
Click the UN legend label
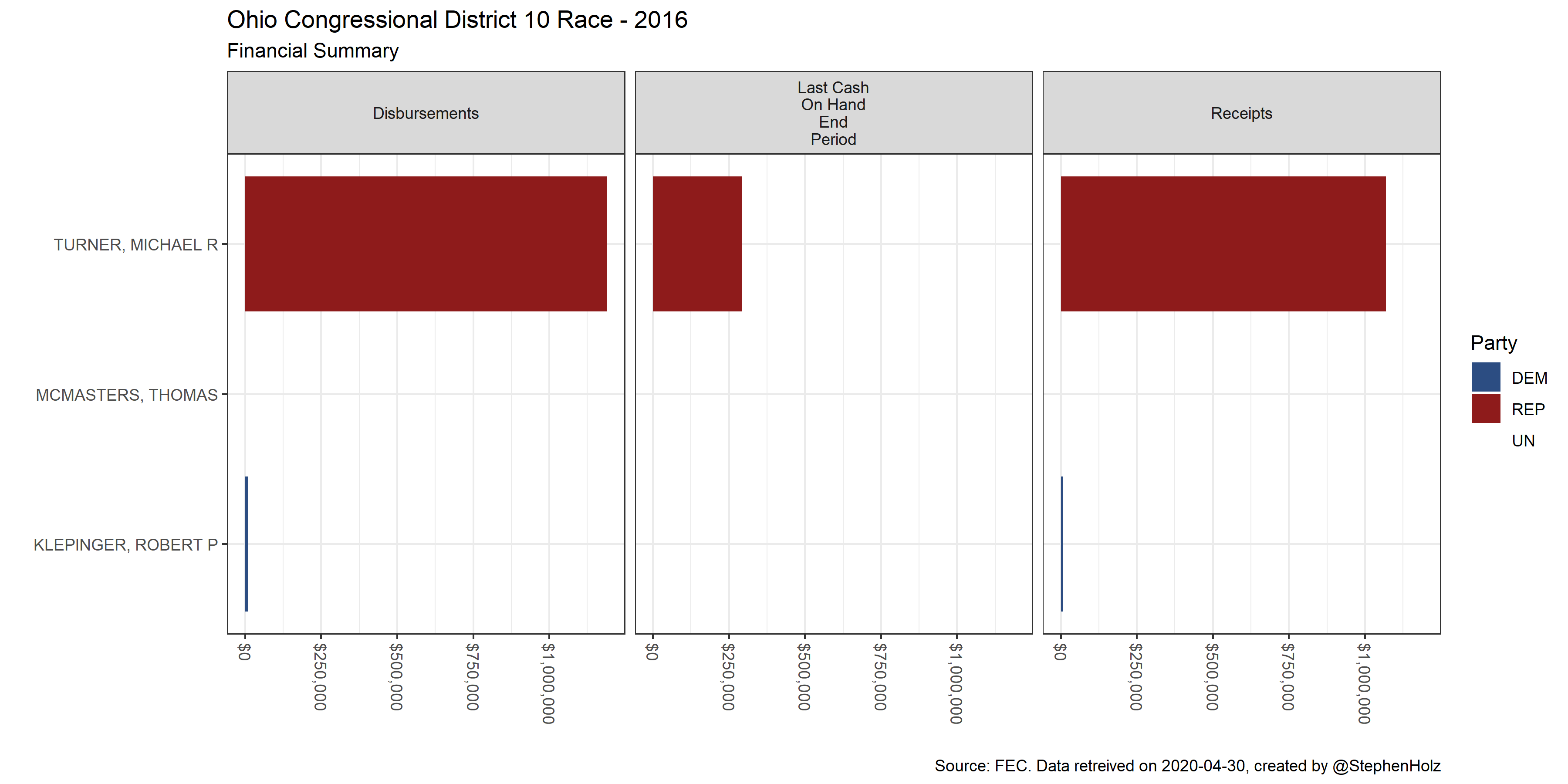[1523, 441]
